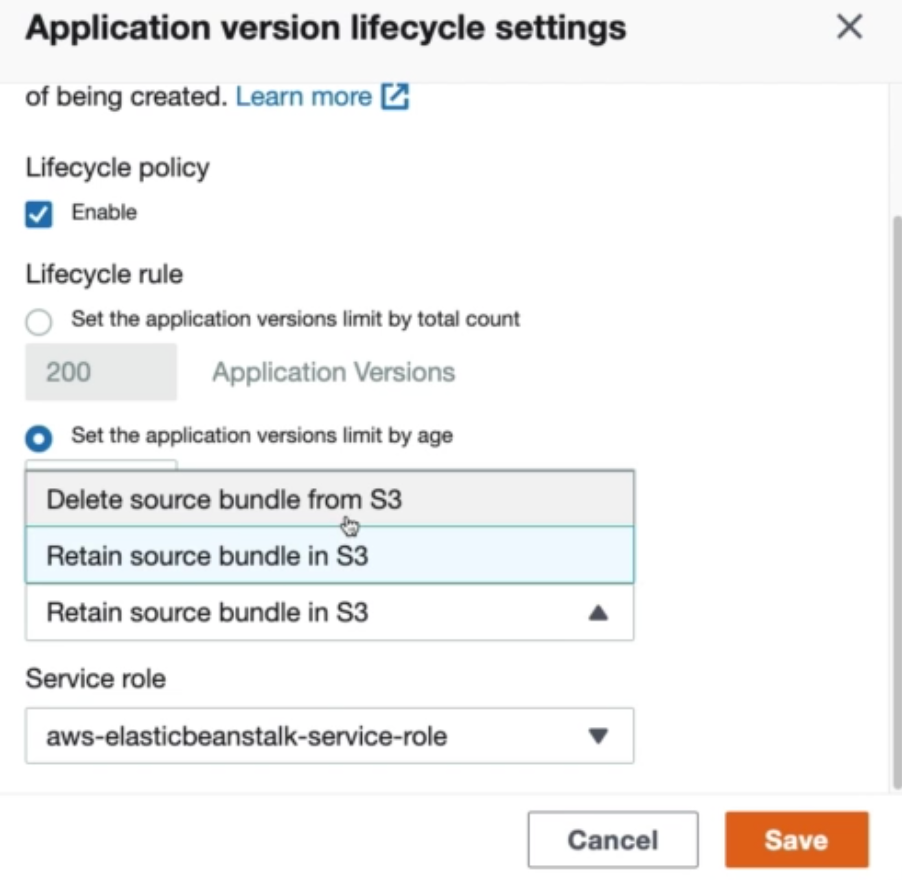Image resolution: width=902 pixels, height=880 pixels.
Task: Click the upward chevron on source bundle dropdown
Action: coord(598,612)
